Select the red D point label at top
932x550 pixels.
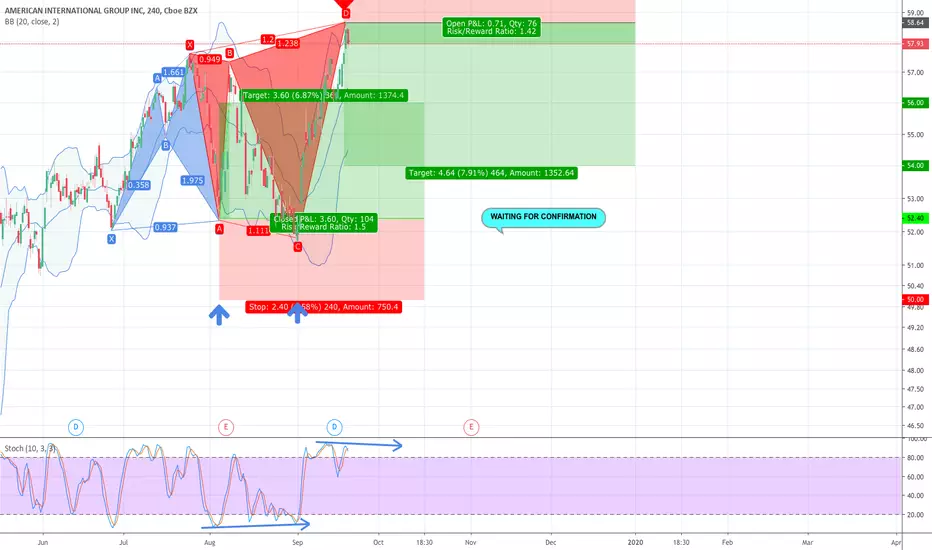(345, 13)
